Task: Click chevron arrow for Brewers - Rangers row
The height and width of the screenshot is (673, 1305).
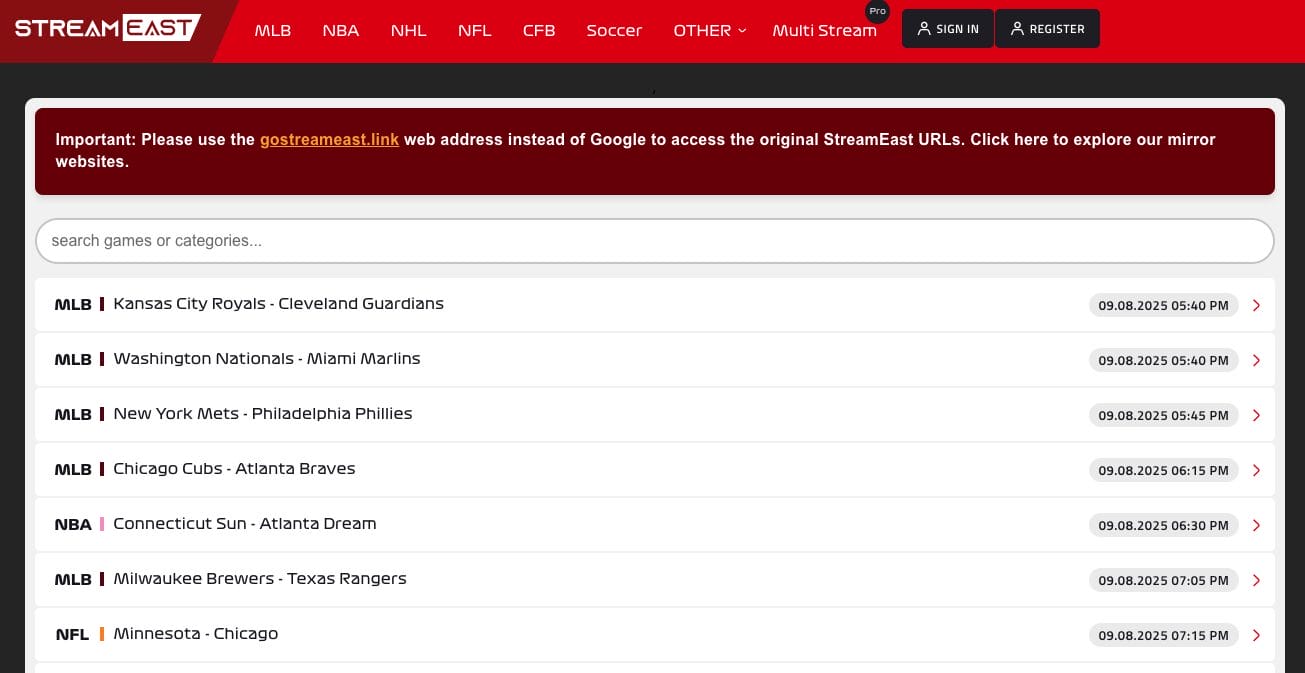Action: 1256,580
